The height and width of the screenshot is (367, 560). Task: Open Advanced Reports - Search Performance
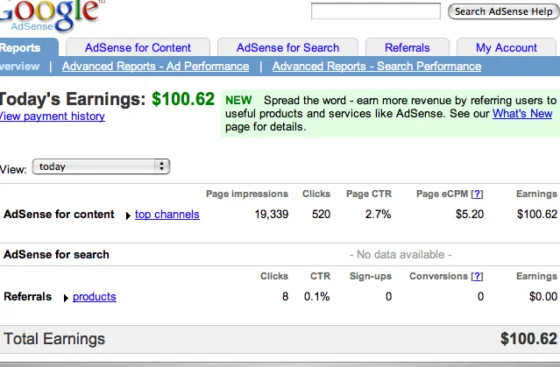click(x=377, y=66)
